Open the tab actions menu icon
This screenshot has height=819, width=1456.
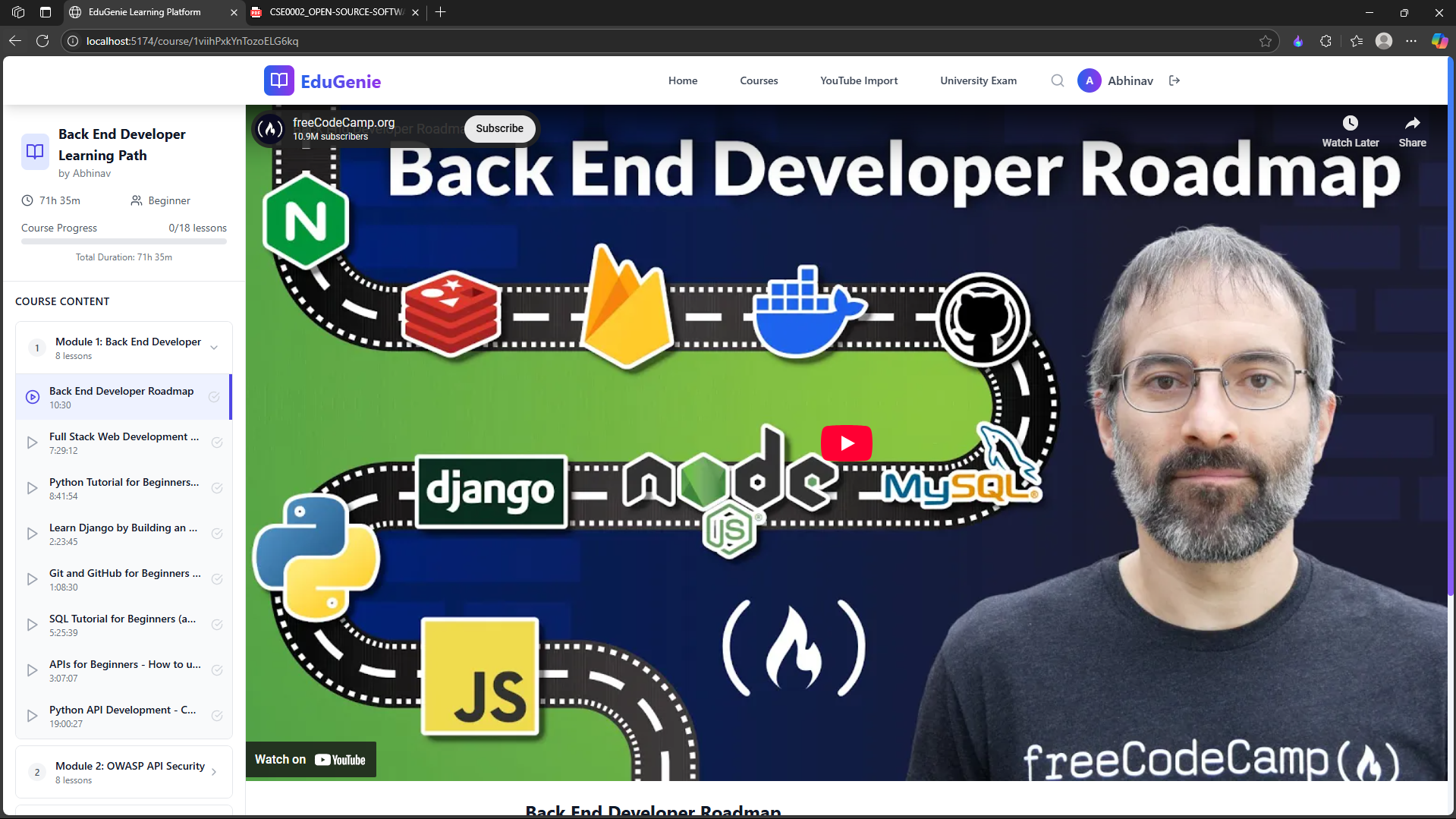pos(46,12)
